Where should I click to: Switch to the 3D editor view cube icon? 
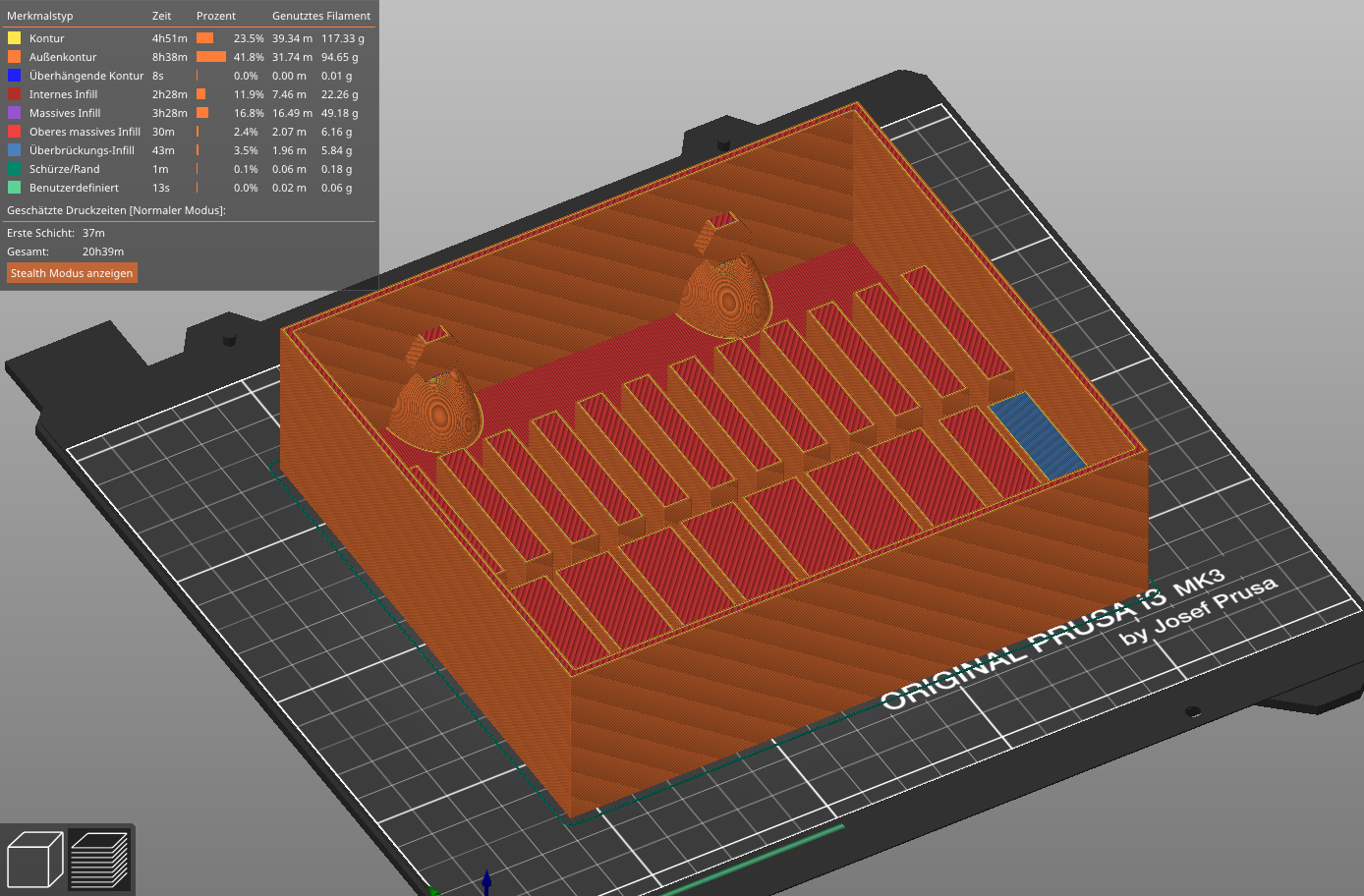click(x=34, y=860)
